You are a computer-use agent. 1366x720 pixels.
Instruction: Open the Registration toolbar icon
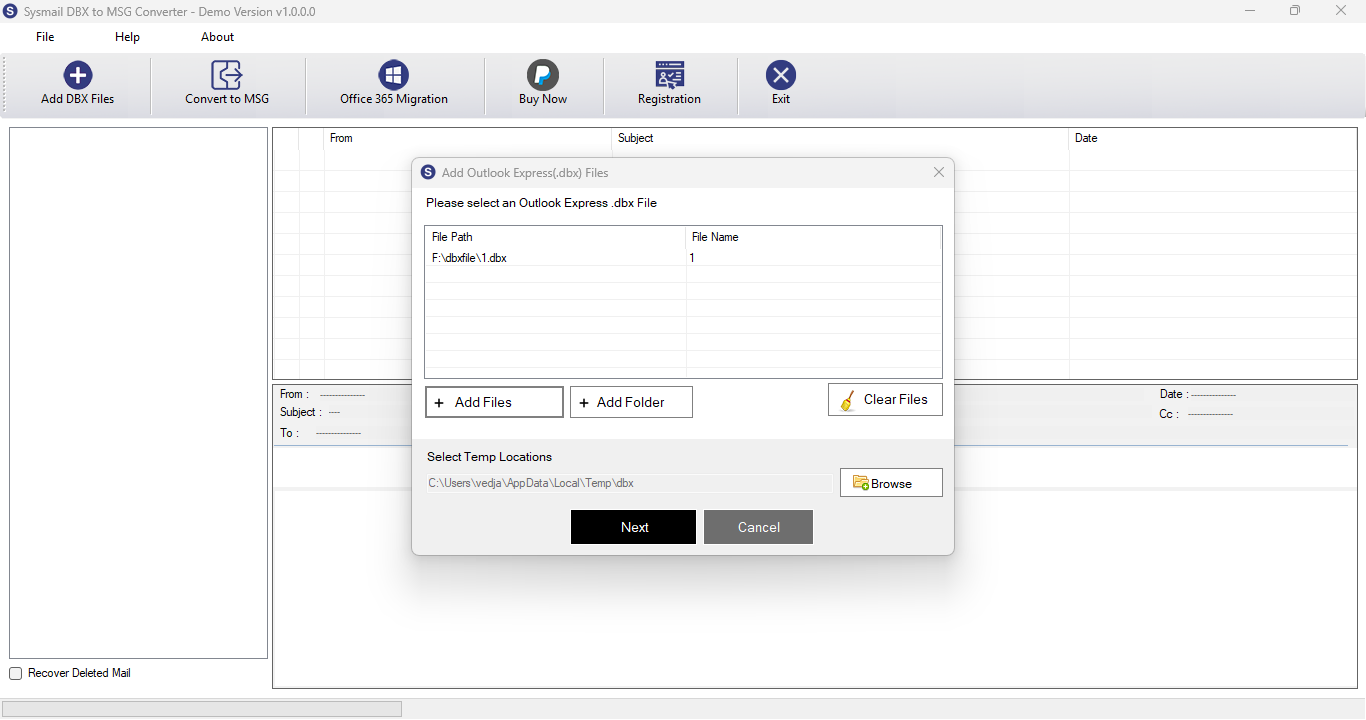tap(670, 75)
